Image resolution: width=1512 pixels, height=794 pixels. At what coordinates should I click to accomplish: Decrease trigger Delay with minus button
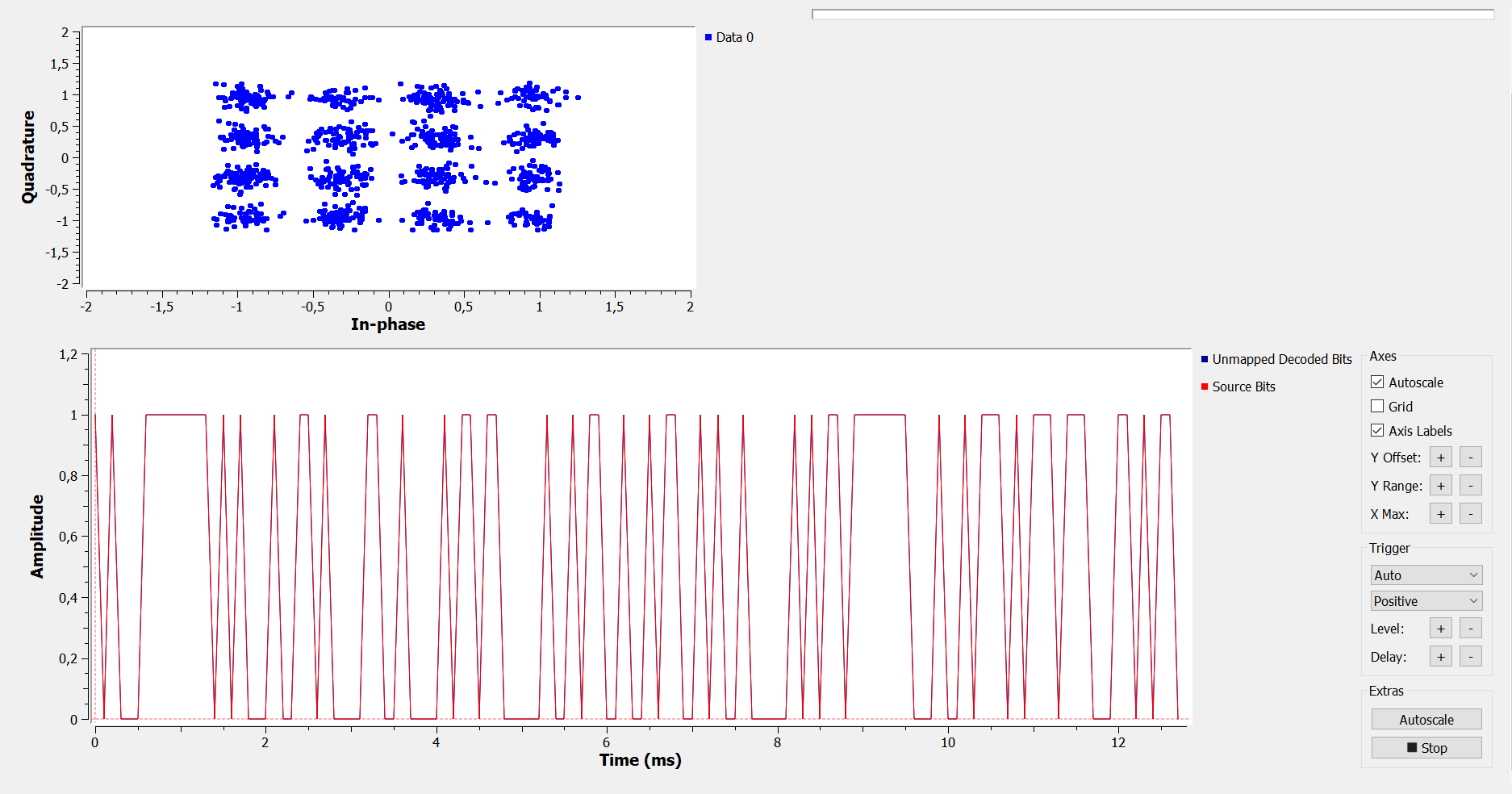click(x=1471, y=657)
